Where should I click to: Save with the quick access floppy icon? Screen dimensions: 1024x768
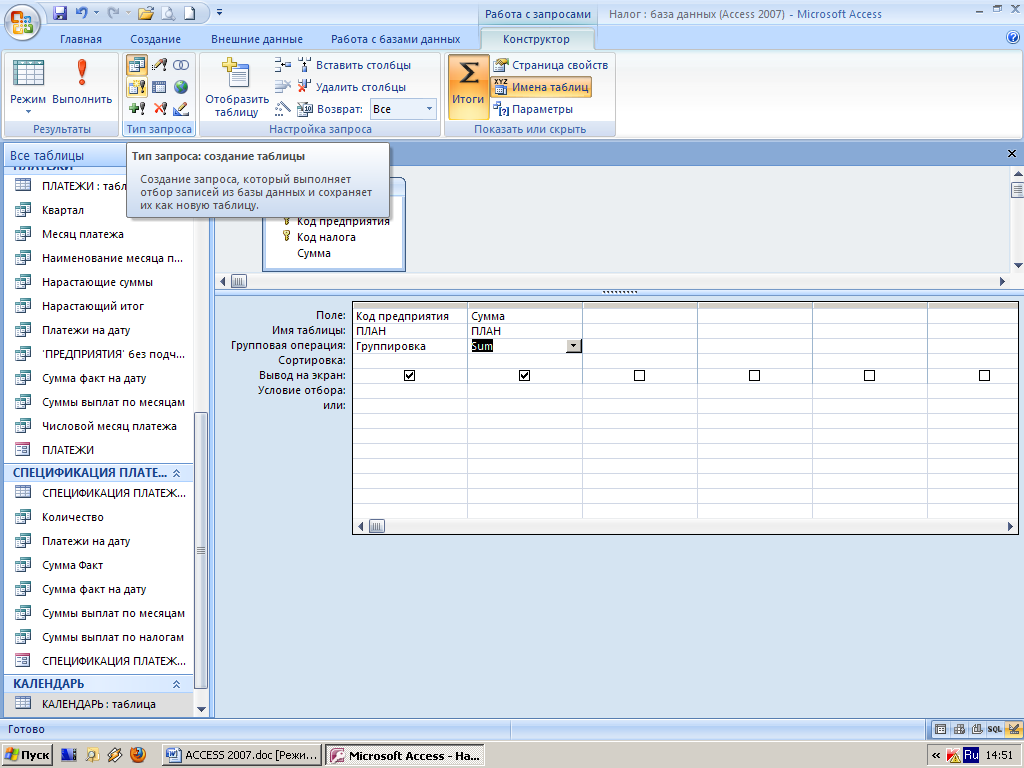(60, 12)
